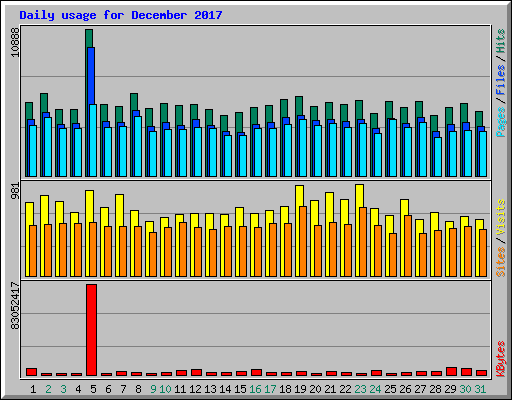Select the cyan pages bar for day 8
Screen dimensions: 512x400
point(138,146)
